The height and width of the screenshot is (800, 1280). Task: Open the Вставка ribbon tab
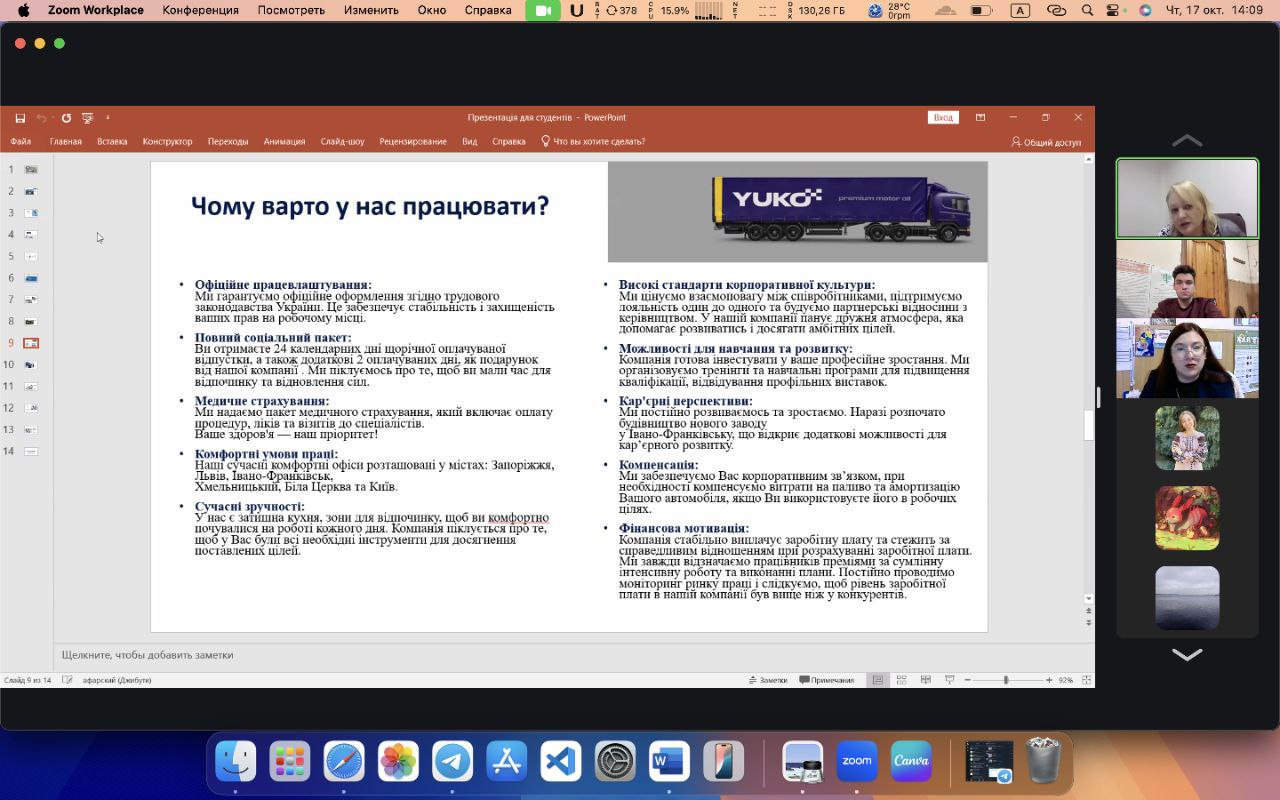point(112,142)
